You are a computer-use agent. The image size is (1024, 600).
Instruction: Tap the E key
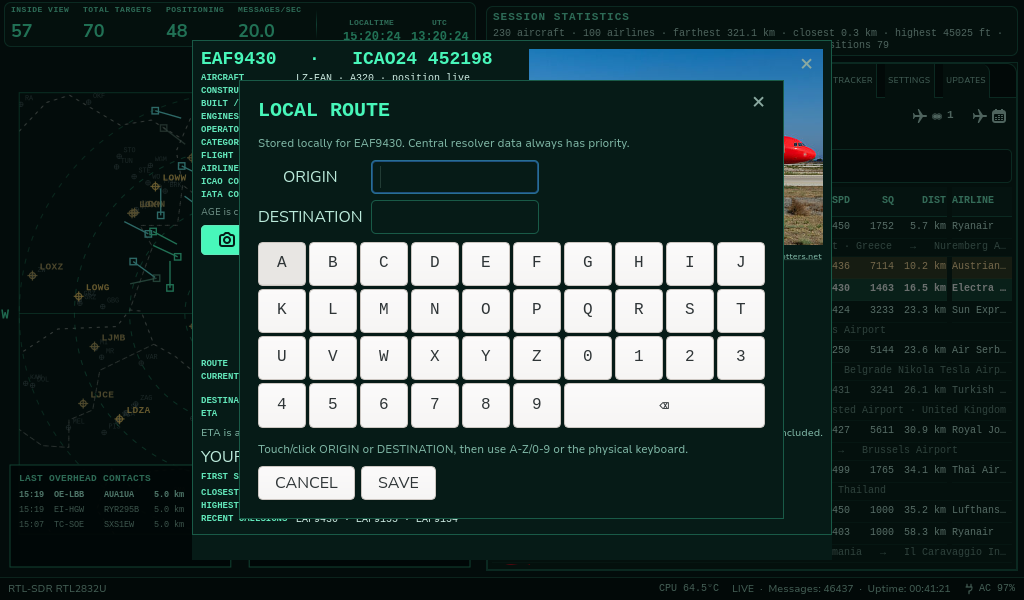(485, 264)
